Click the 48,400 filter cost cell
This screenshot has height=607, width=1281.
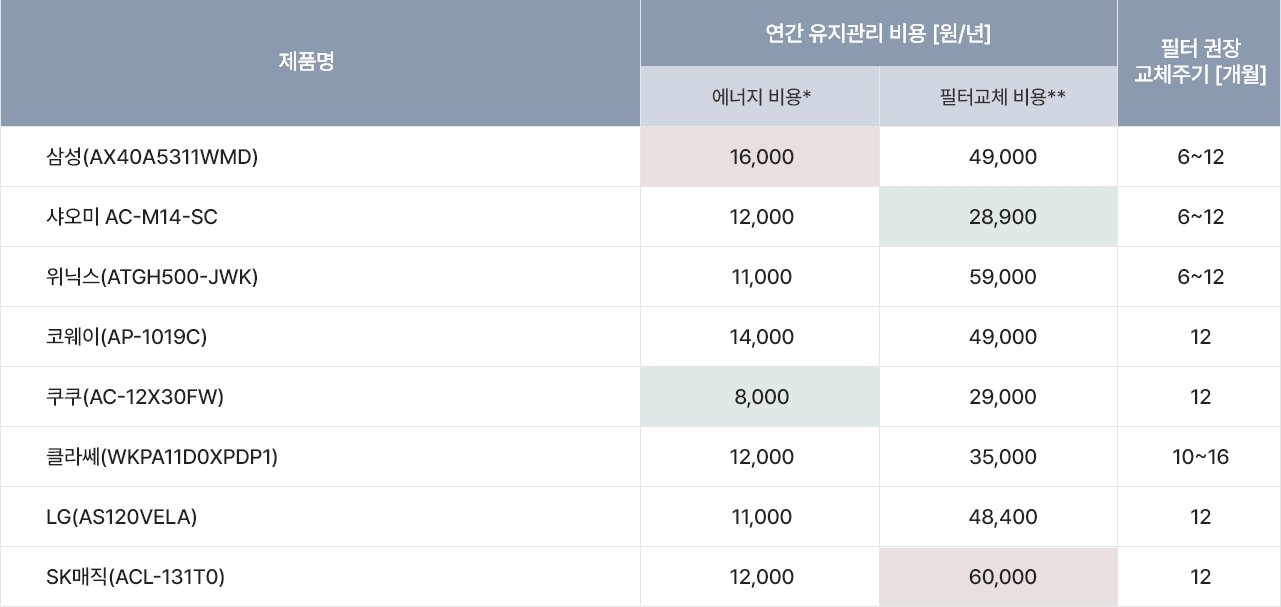pyautogui.click(x=1003, y=517)
